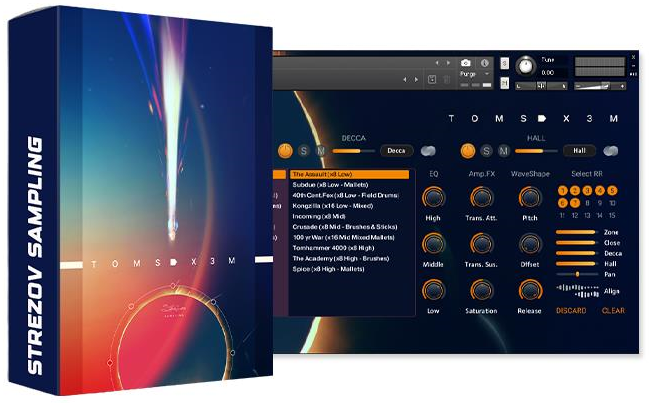Click the header L-R pan slider
The width and height of the screenshot is (649, 403).
[541, 86]
